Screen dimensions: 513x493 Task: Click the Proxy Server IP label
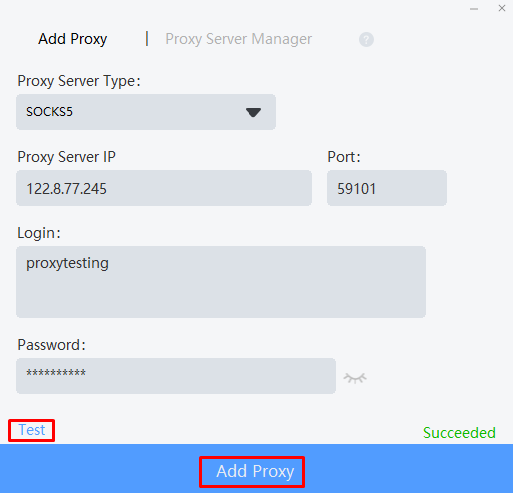(x=66, y=157)
